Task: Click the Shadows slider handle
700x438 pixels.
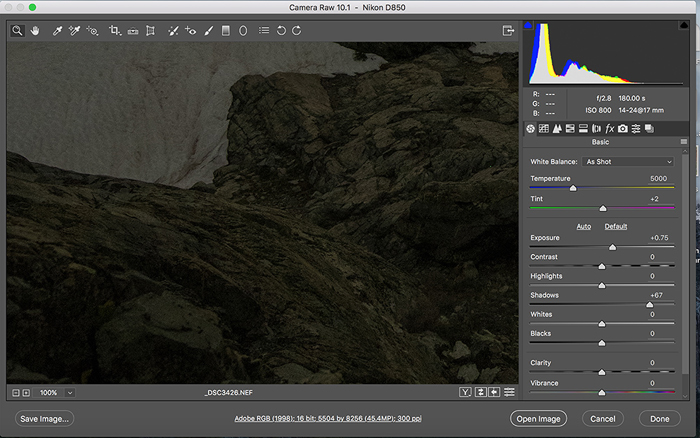Action: 650,304
